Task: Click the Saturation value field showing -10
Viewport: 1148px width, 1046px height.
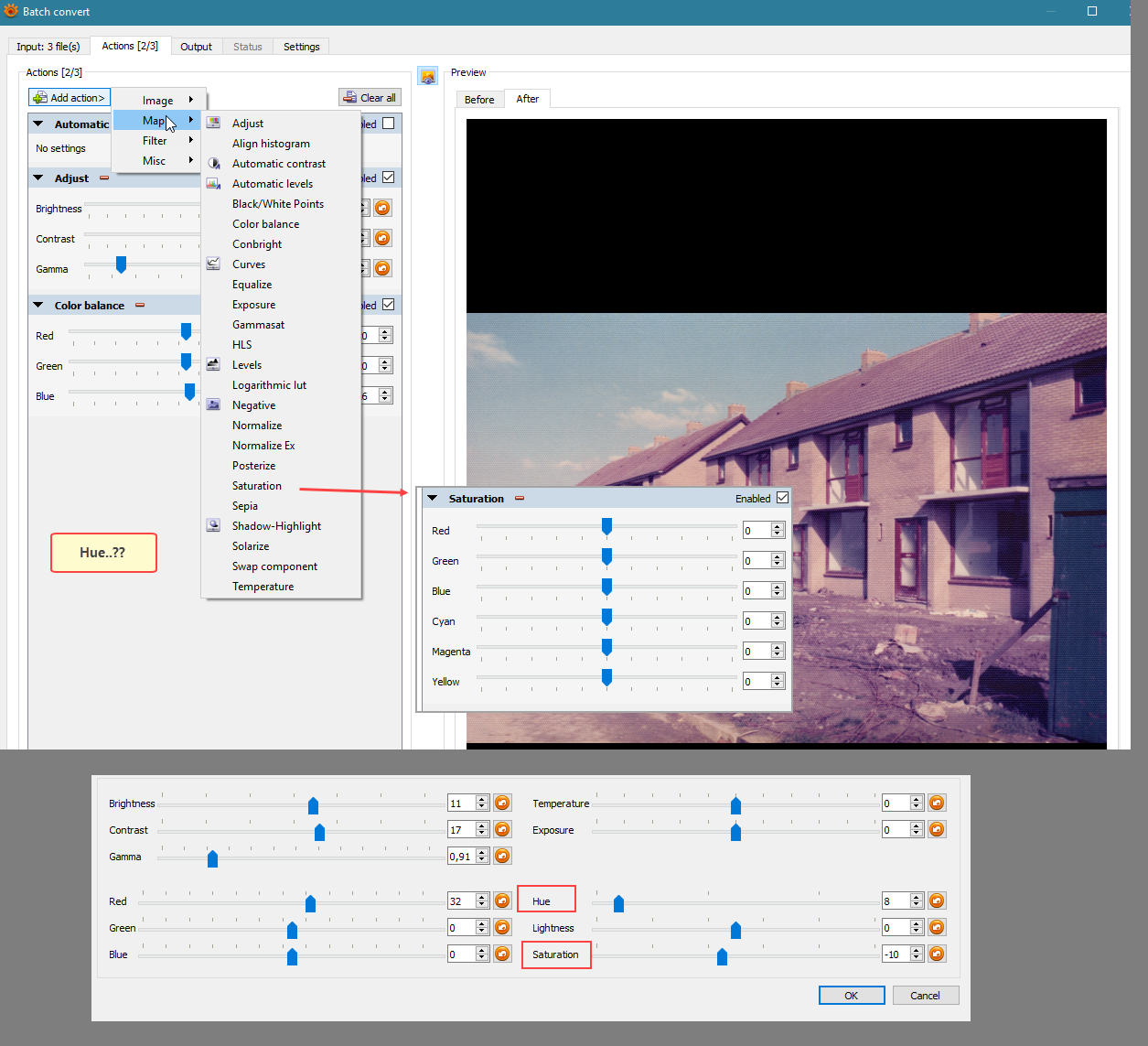Action: [x=894, y=954]
